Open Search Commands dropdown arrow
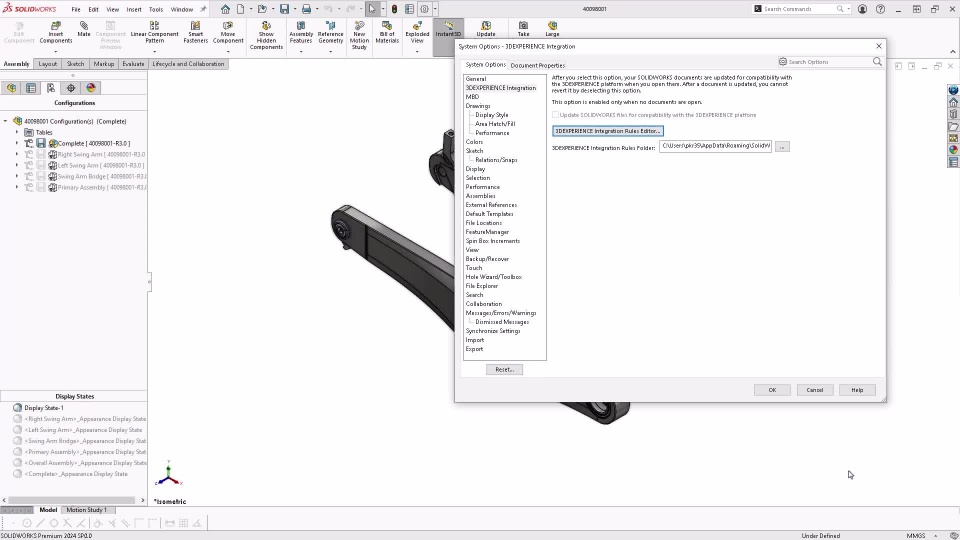Screen dimensions: 960x540 tap(849, 9)
